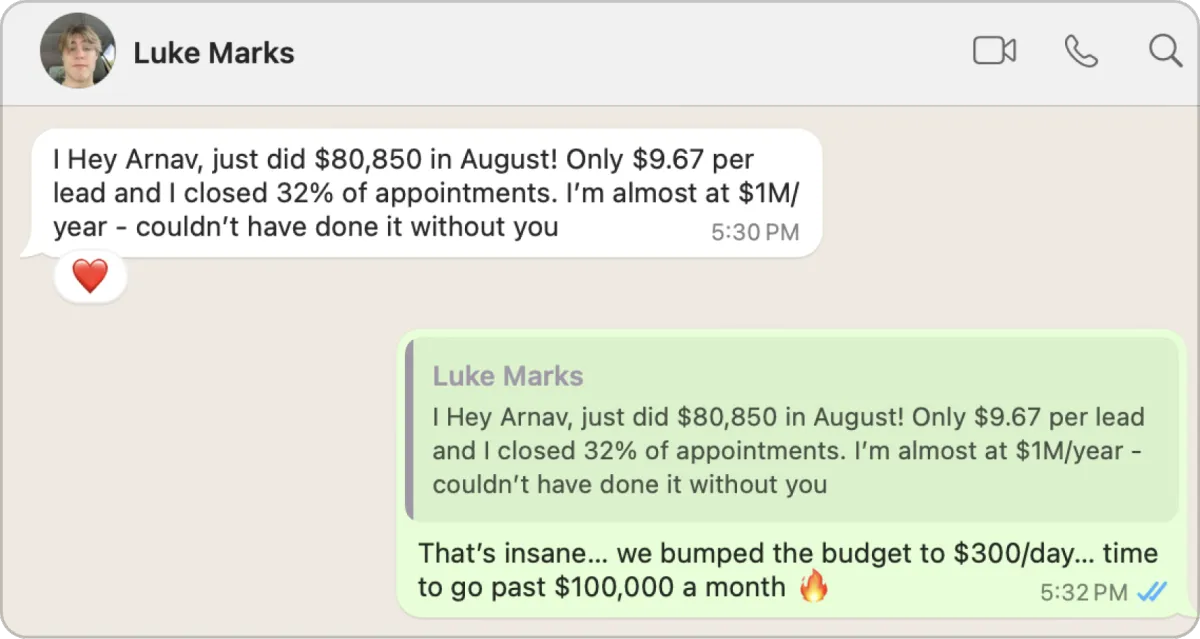Image resolution: width=1200 pixels, height=639 pixels.
Task: Start a voice call via phone icon
Action: pos(1080,51)
